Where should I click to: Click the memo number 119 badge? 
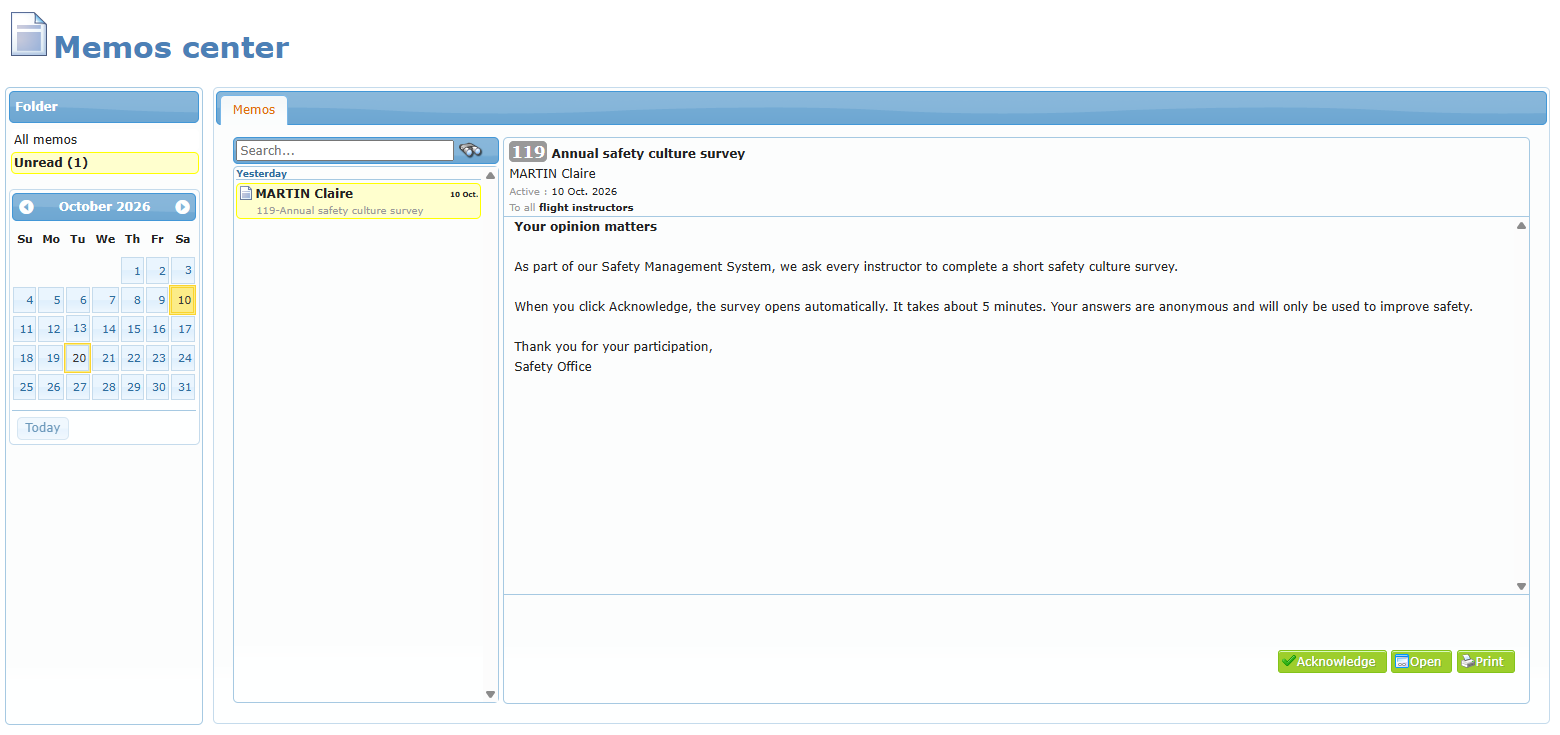(528, 152)
